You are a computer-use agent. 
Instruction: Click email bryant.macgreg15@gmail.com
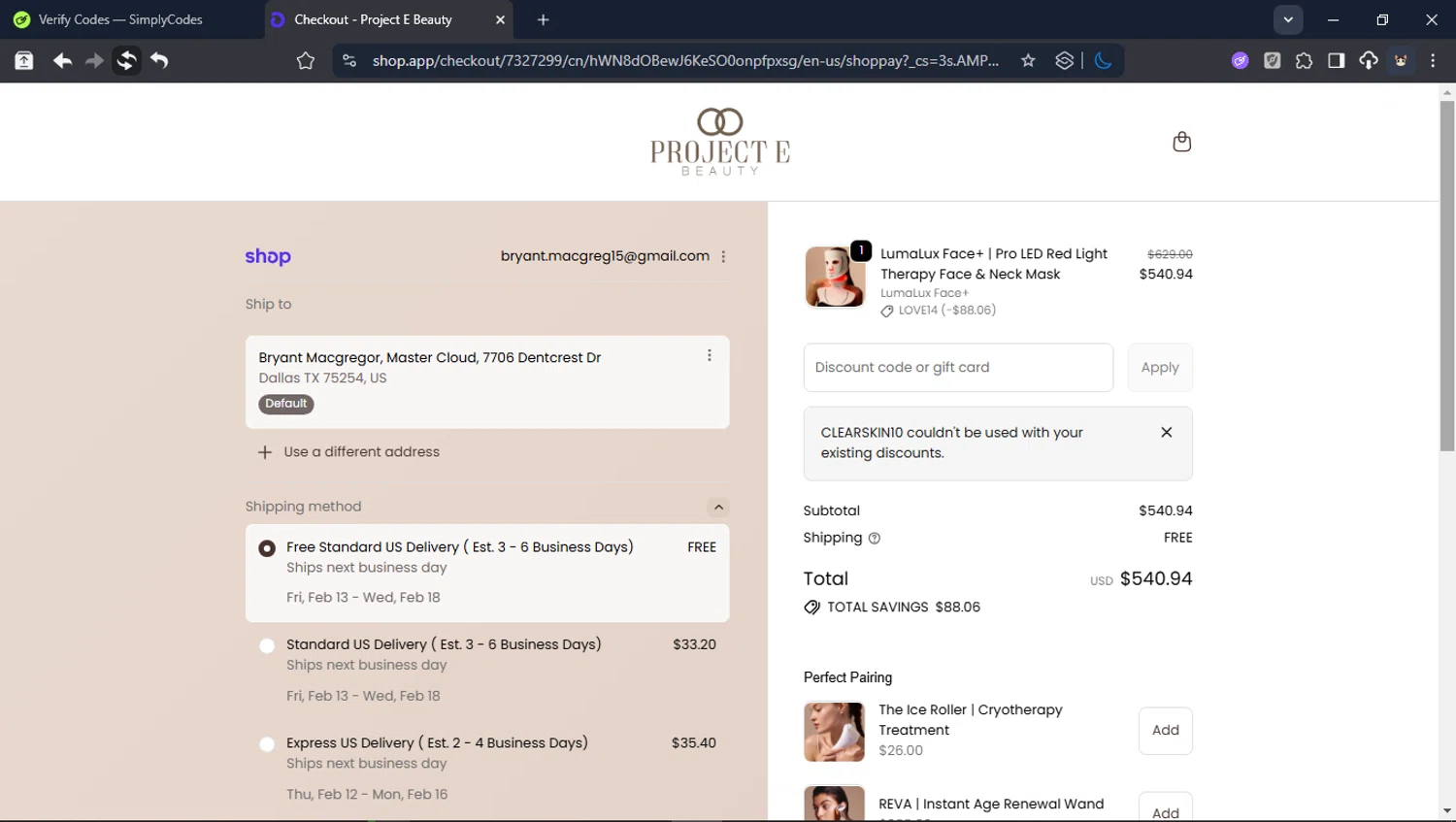click(605, 256)
